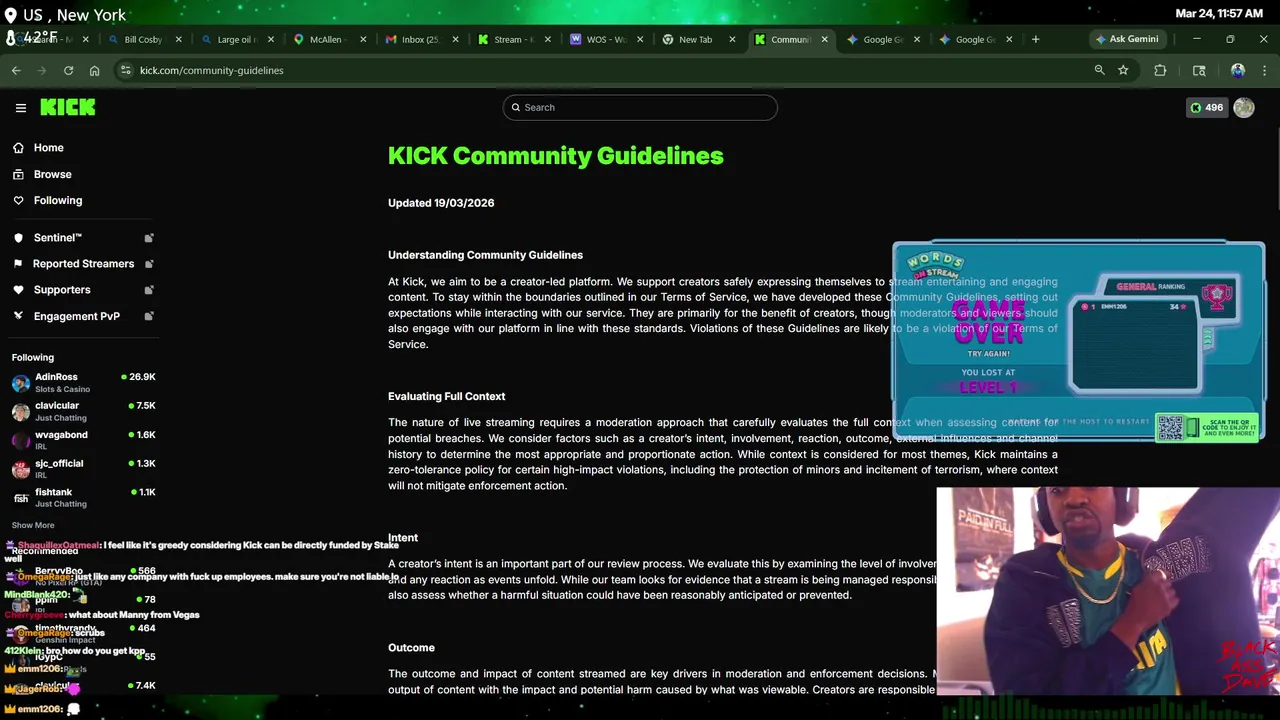Click the Following heart icon
Screen dimensions: 1280x720
pyautogui.click(x=18, y=200)
